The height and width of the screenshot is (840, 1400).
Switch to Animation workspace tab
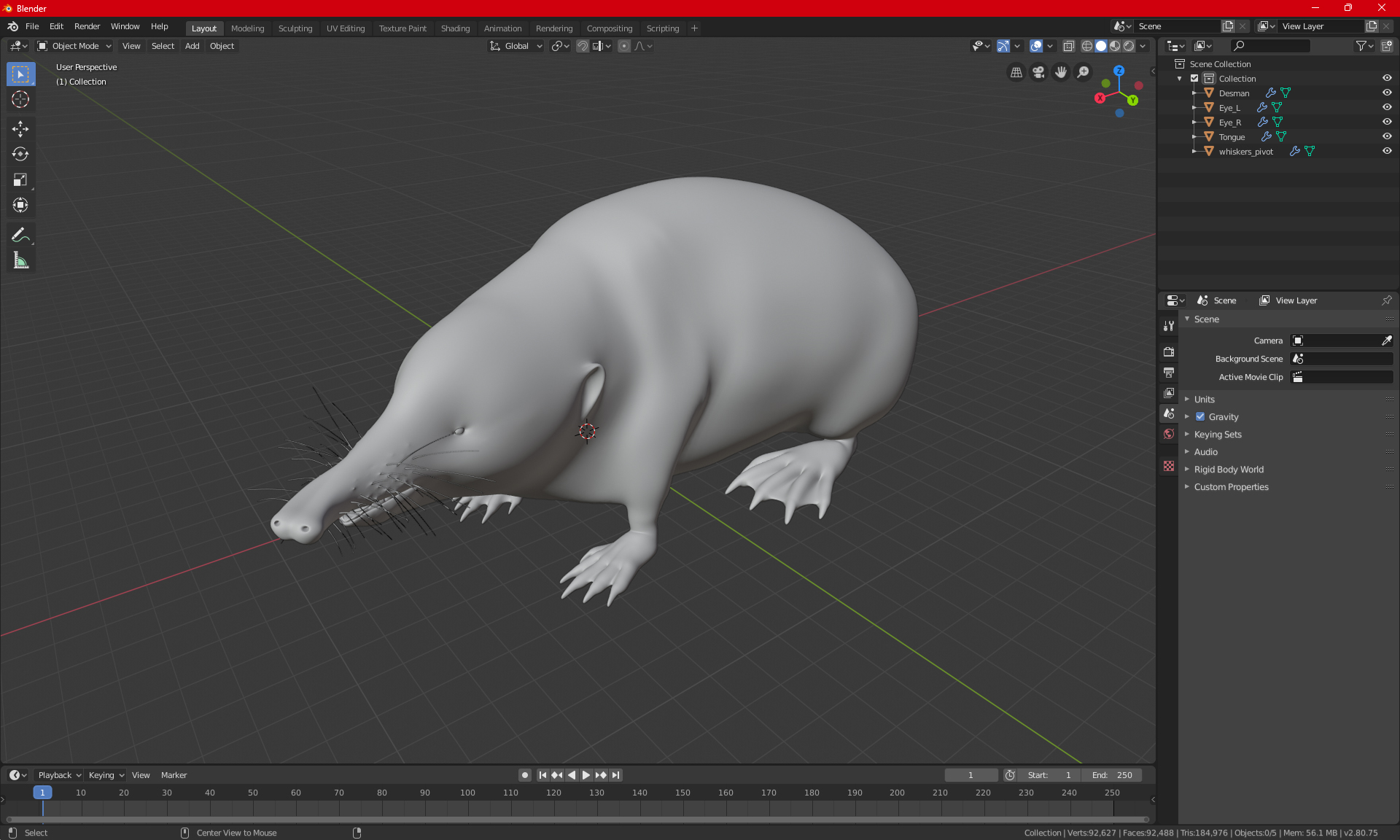coord(502,28)
